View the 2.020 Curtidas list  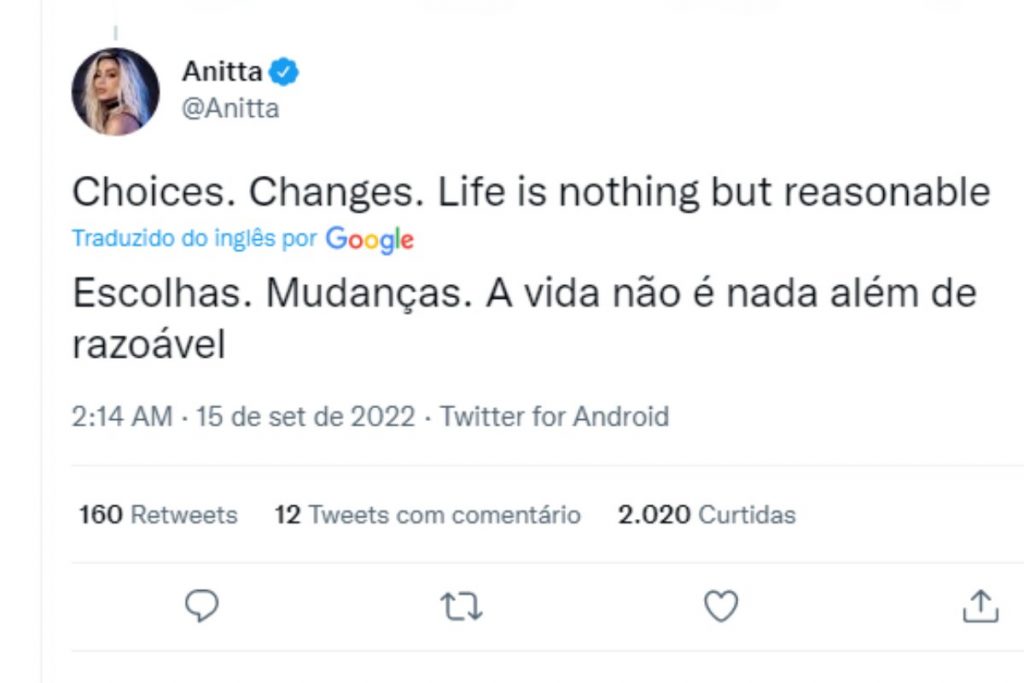pos(704,514)
